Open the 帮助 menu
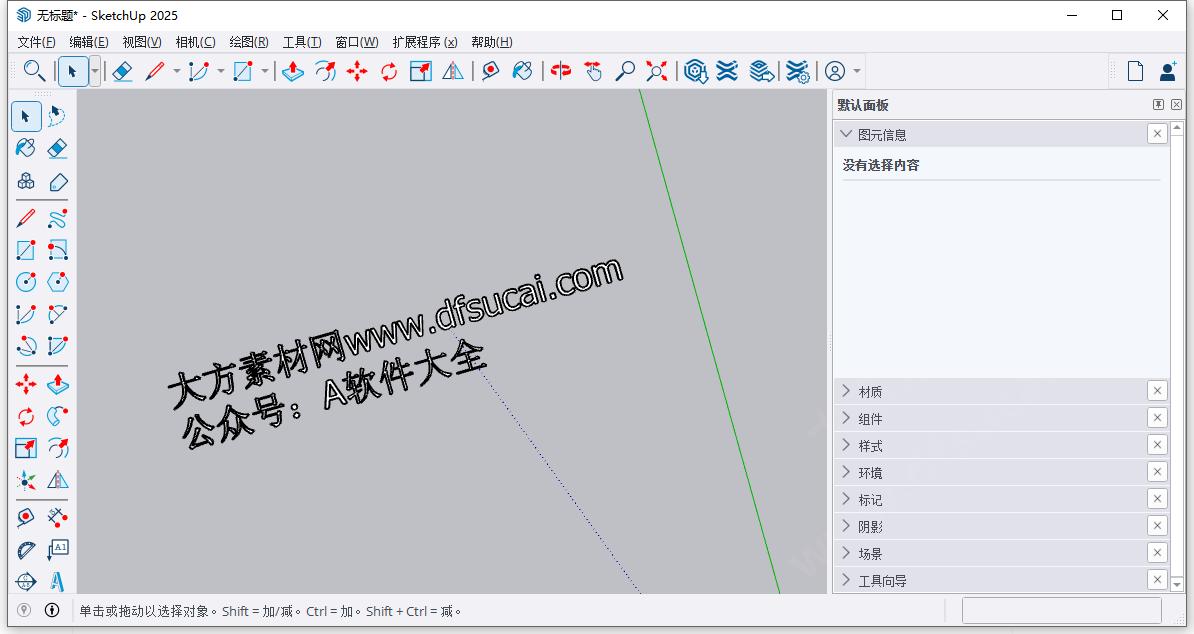This screenshot has height=634, width=1194. coord(492,42)
